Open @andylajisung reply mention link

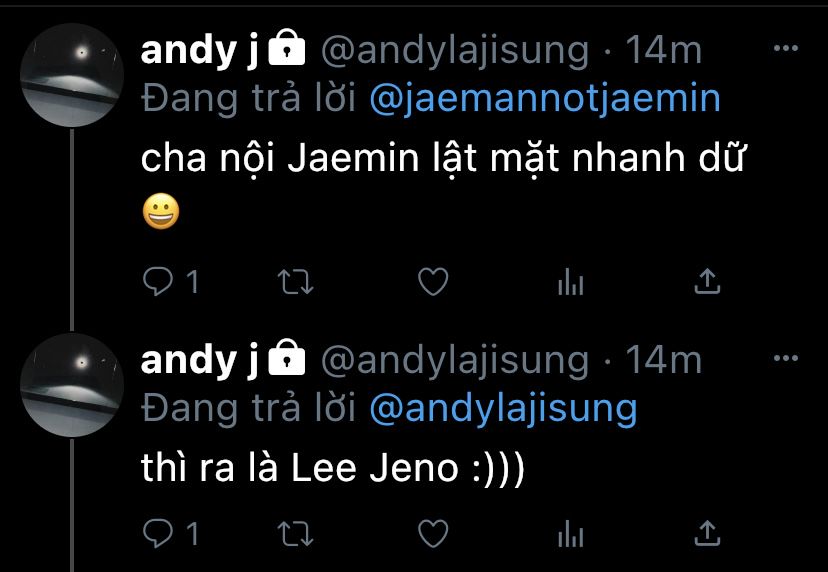(x=503, y=410)
